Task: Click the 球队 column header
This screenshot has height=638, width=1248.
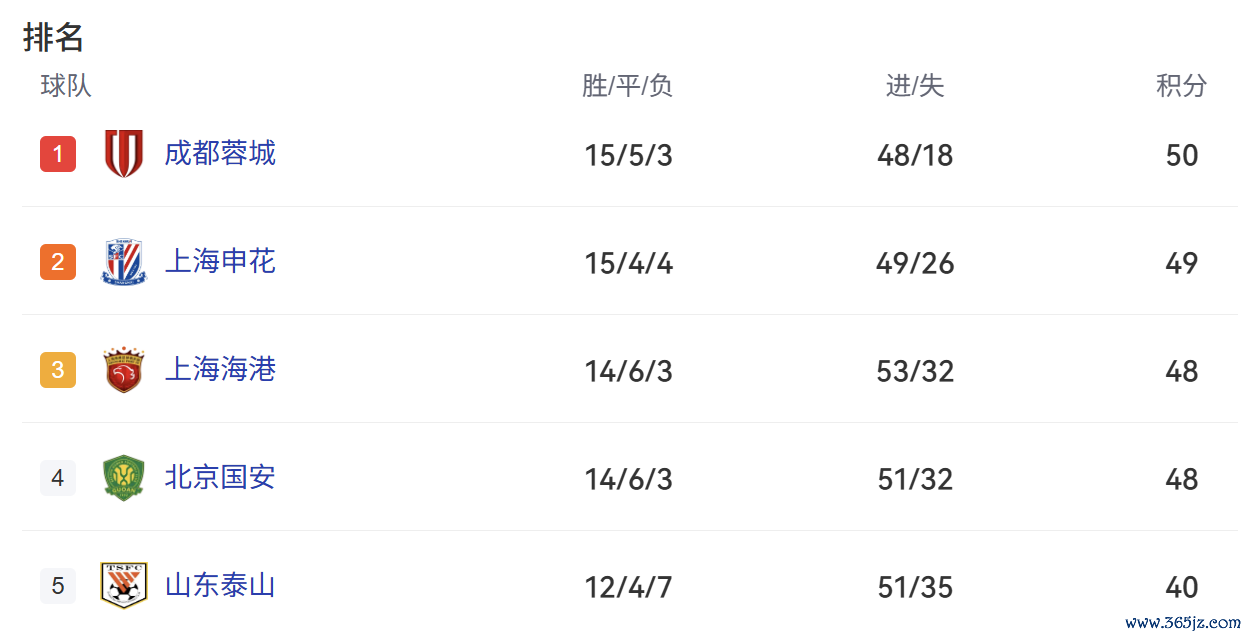Action: tap(66, 86)
